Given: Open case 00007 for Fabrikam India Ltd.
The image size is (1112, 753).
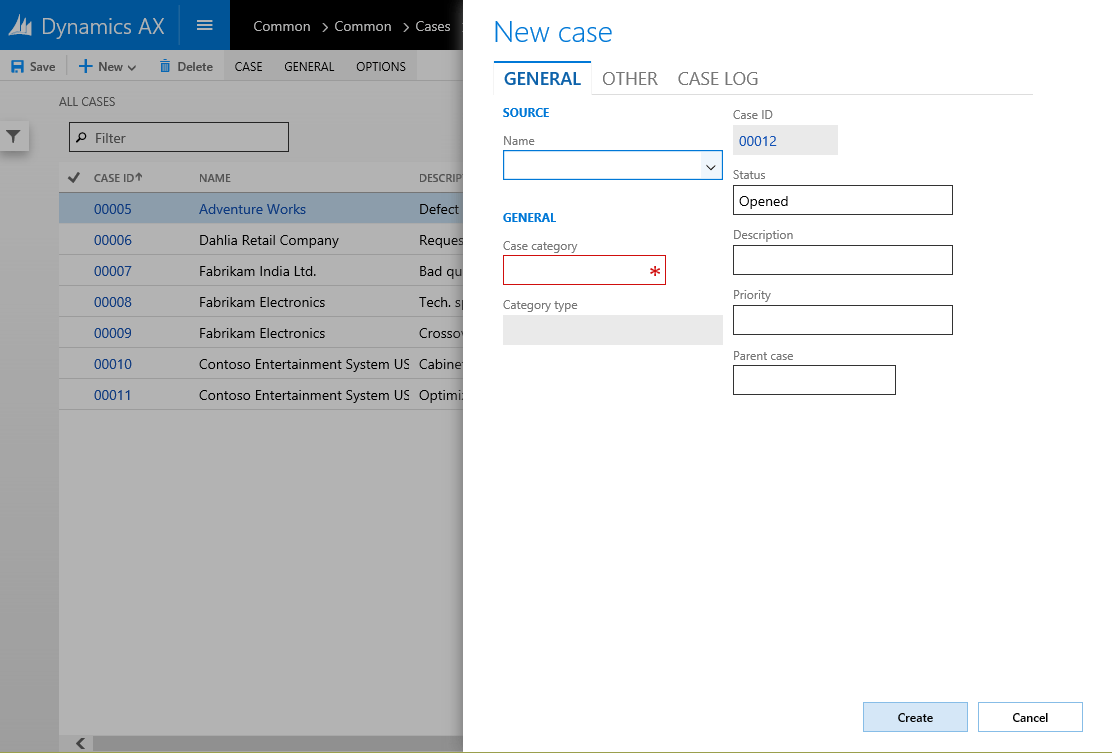Looking at the screenshot, I should pyautogui.click(x=112, y=271).
